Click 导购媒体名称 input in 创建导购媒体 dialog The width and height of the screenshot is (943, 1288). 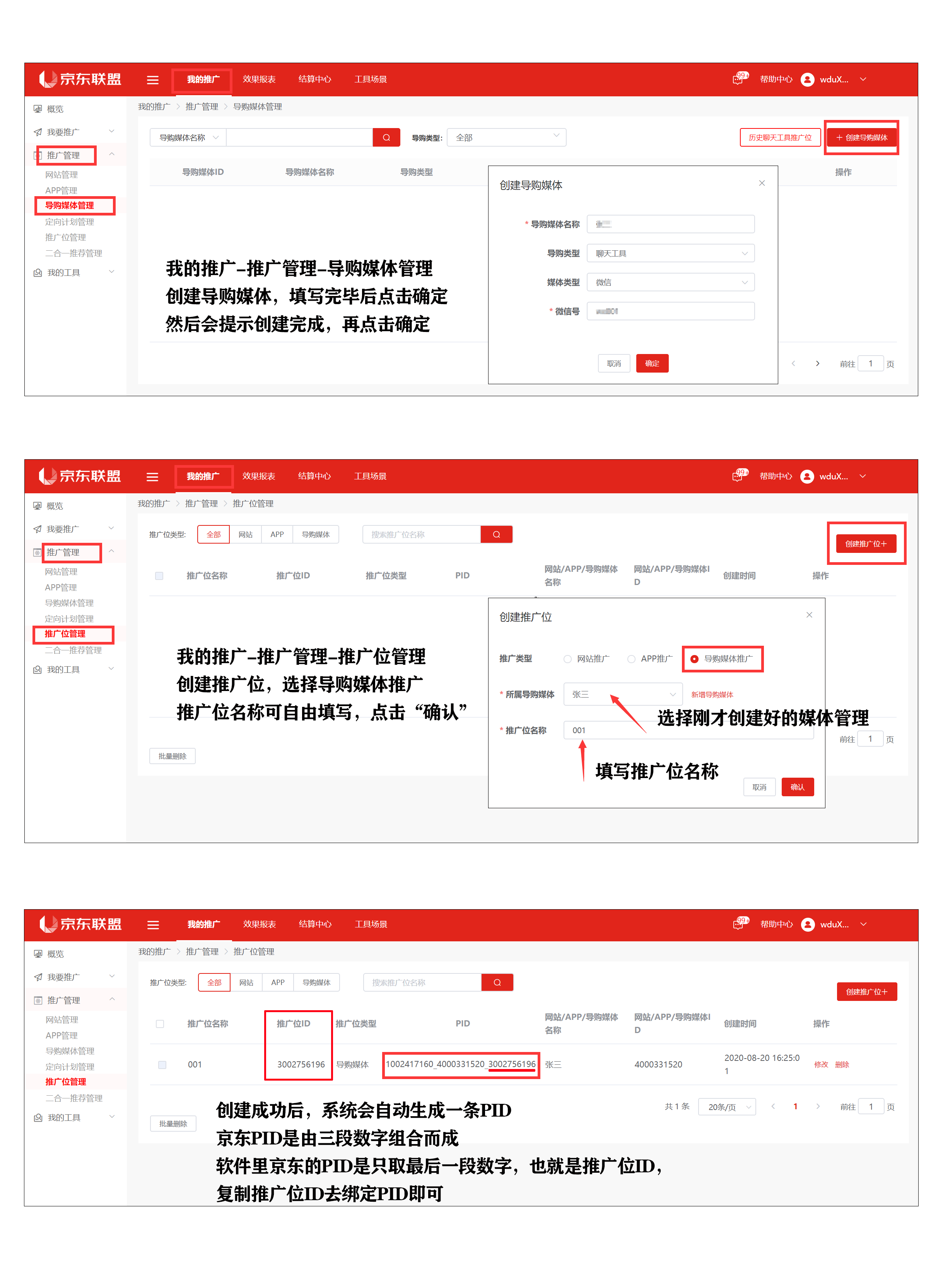click(671, 224)
